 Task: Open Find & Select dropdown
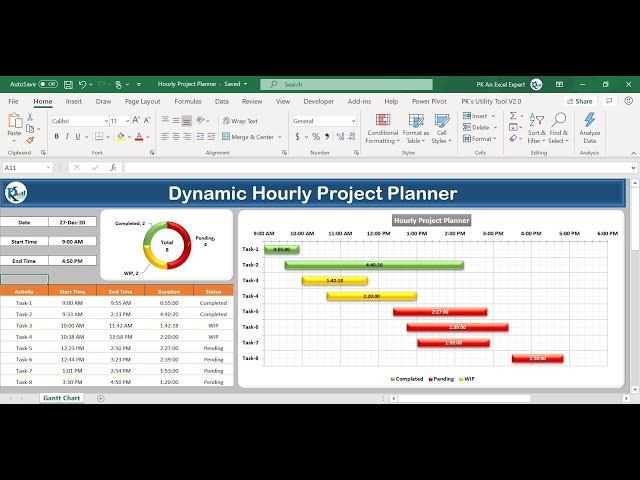pos(558,128)
